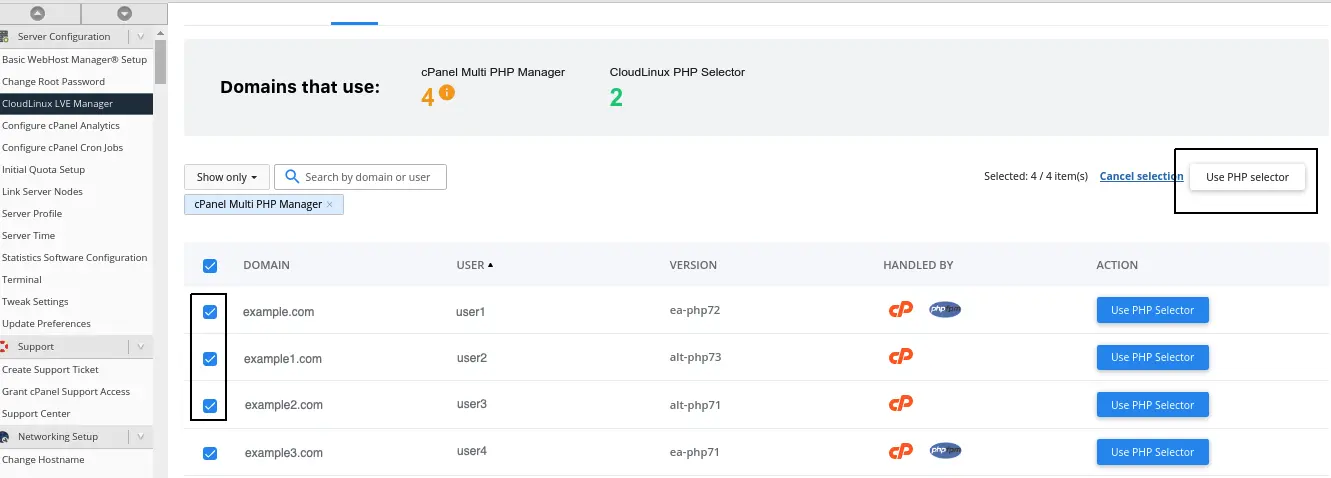Click PHP badge icon in example3.com row
1331x478 pixels.
(945, 451)
